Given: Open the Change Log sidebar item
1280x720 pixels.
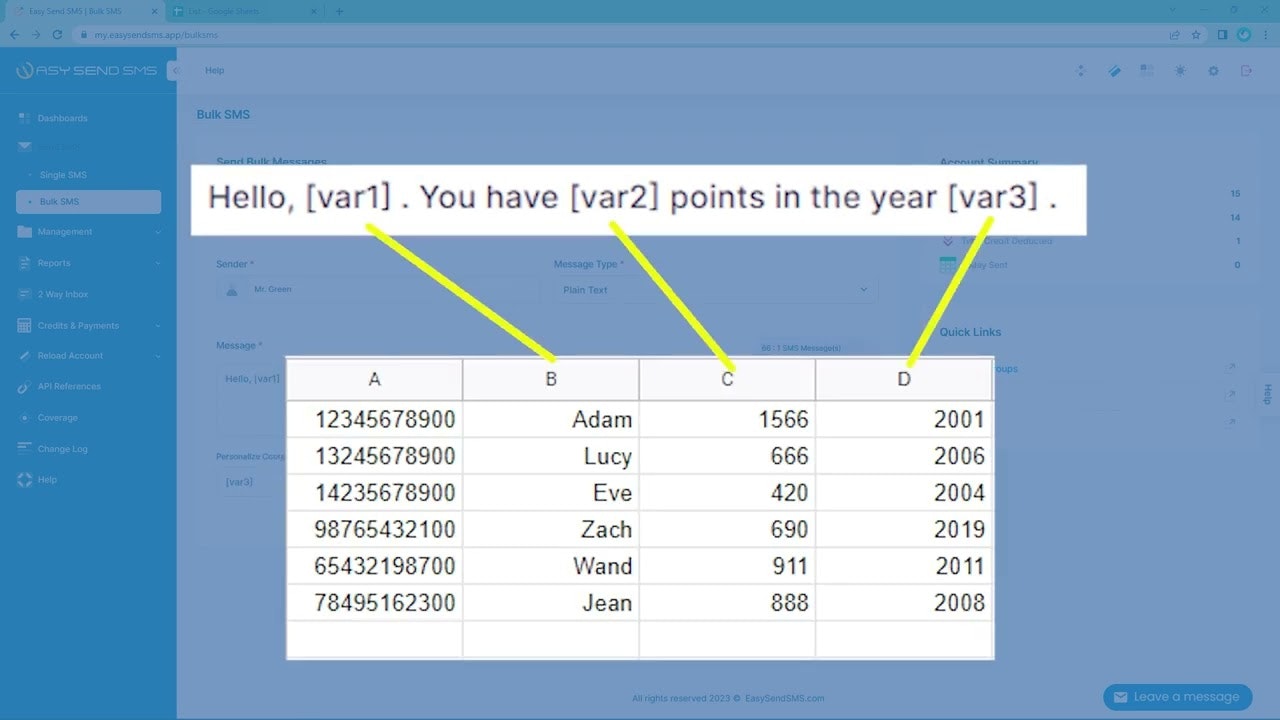Looking at the screenshot, I should click(x=88, y=449).
